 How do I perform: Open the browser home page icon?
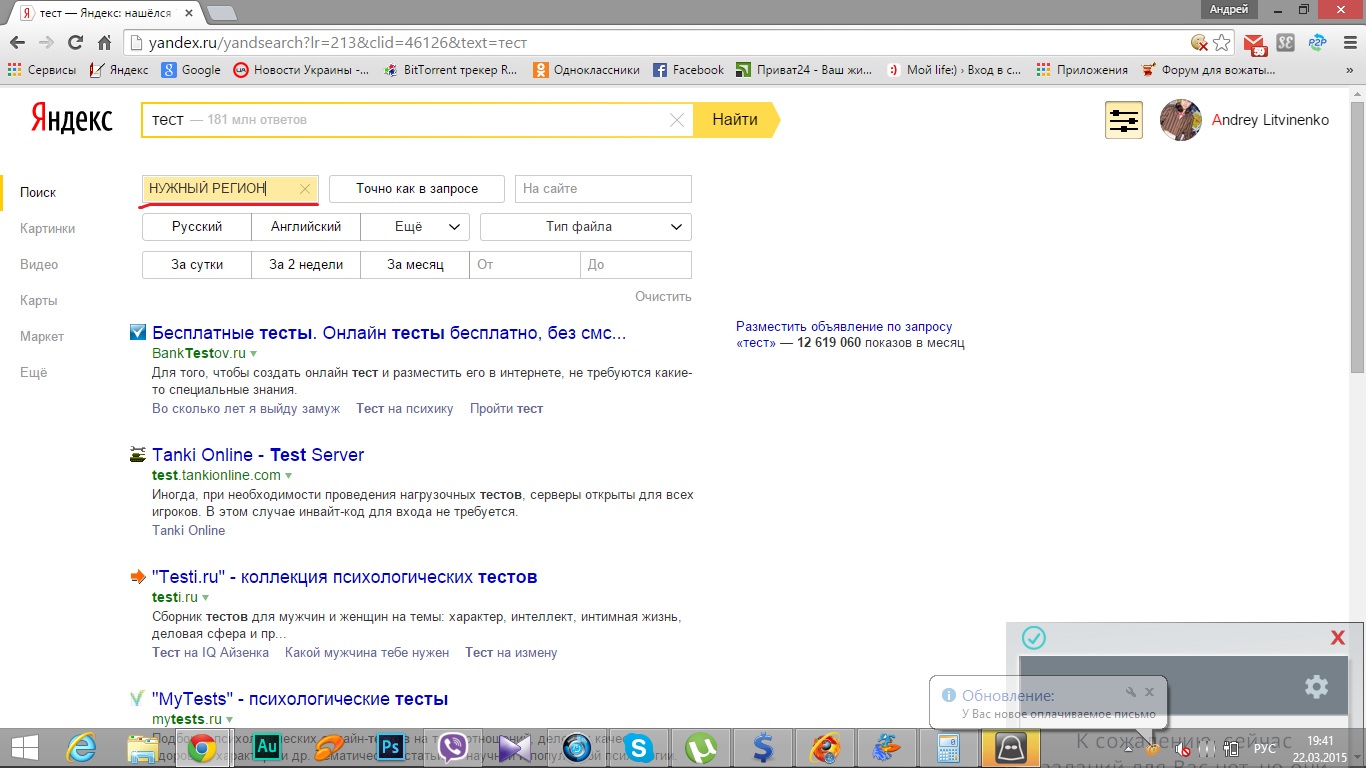click(x=104, y=43)
